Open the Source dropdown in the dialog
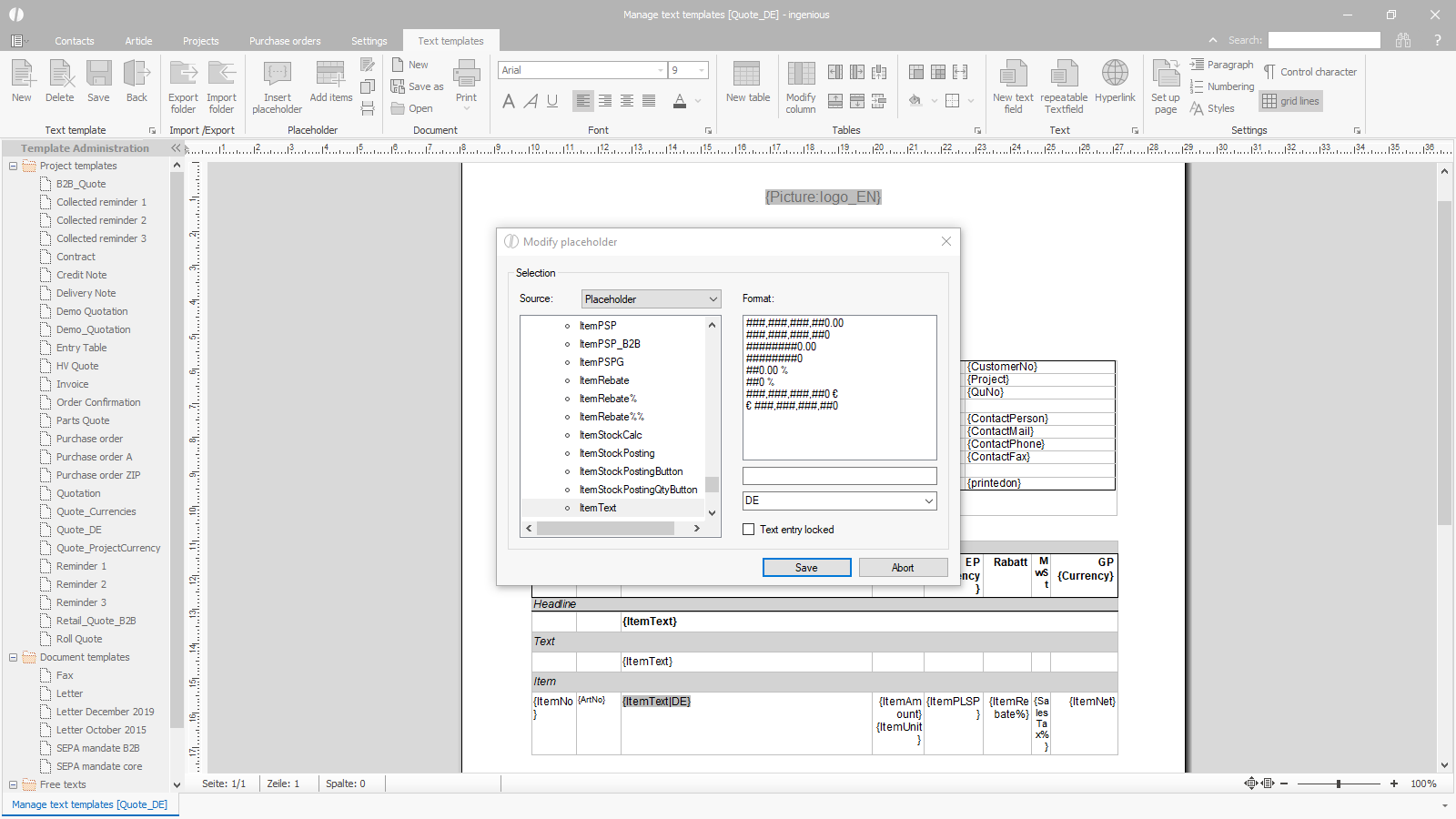Image resolution: width=1456 pixels, height=819 pixels. [651, 299]
